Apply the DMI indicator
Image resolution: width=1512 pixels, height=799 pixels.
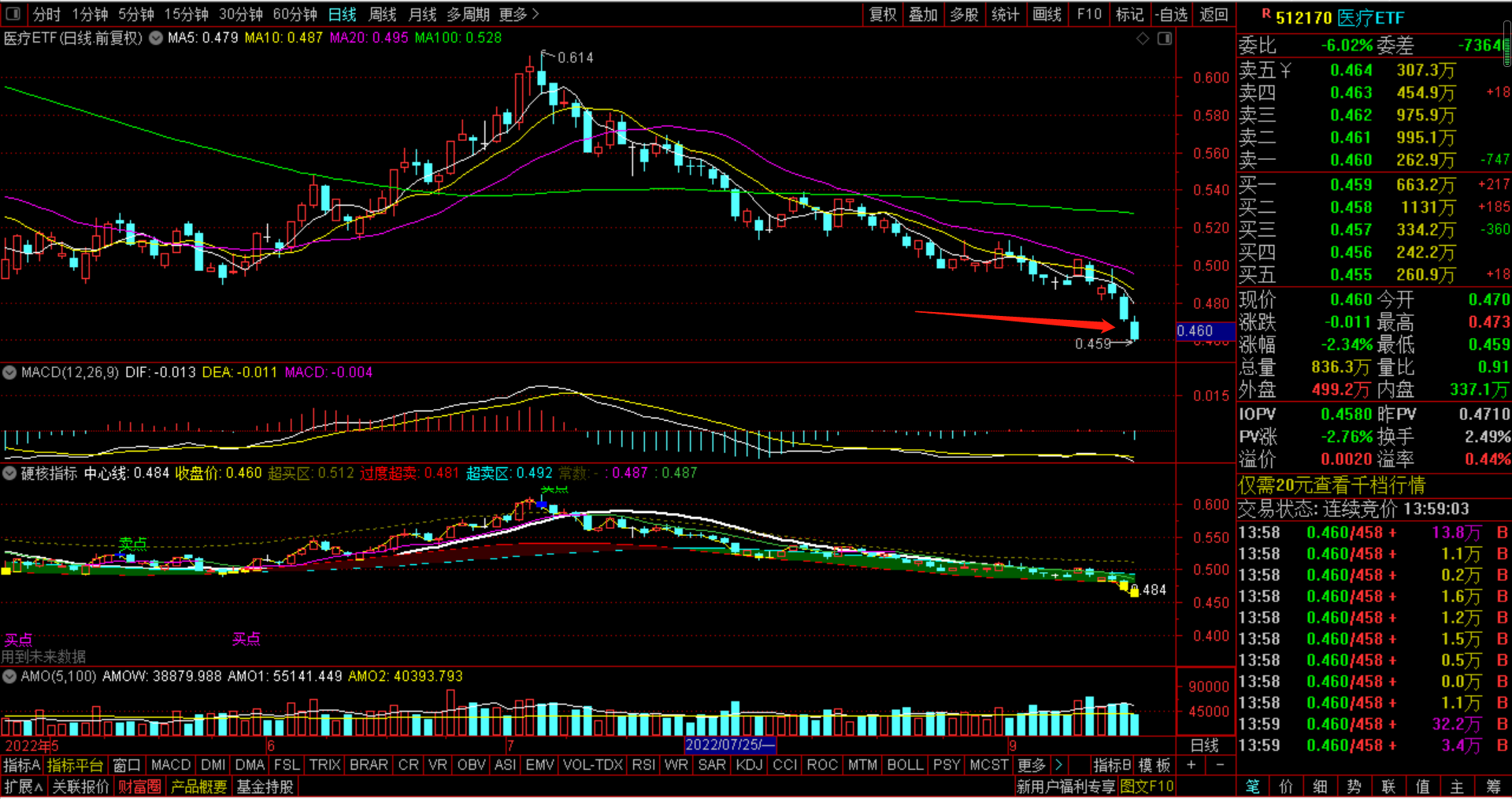tap(213, 765)
